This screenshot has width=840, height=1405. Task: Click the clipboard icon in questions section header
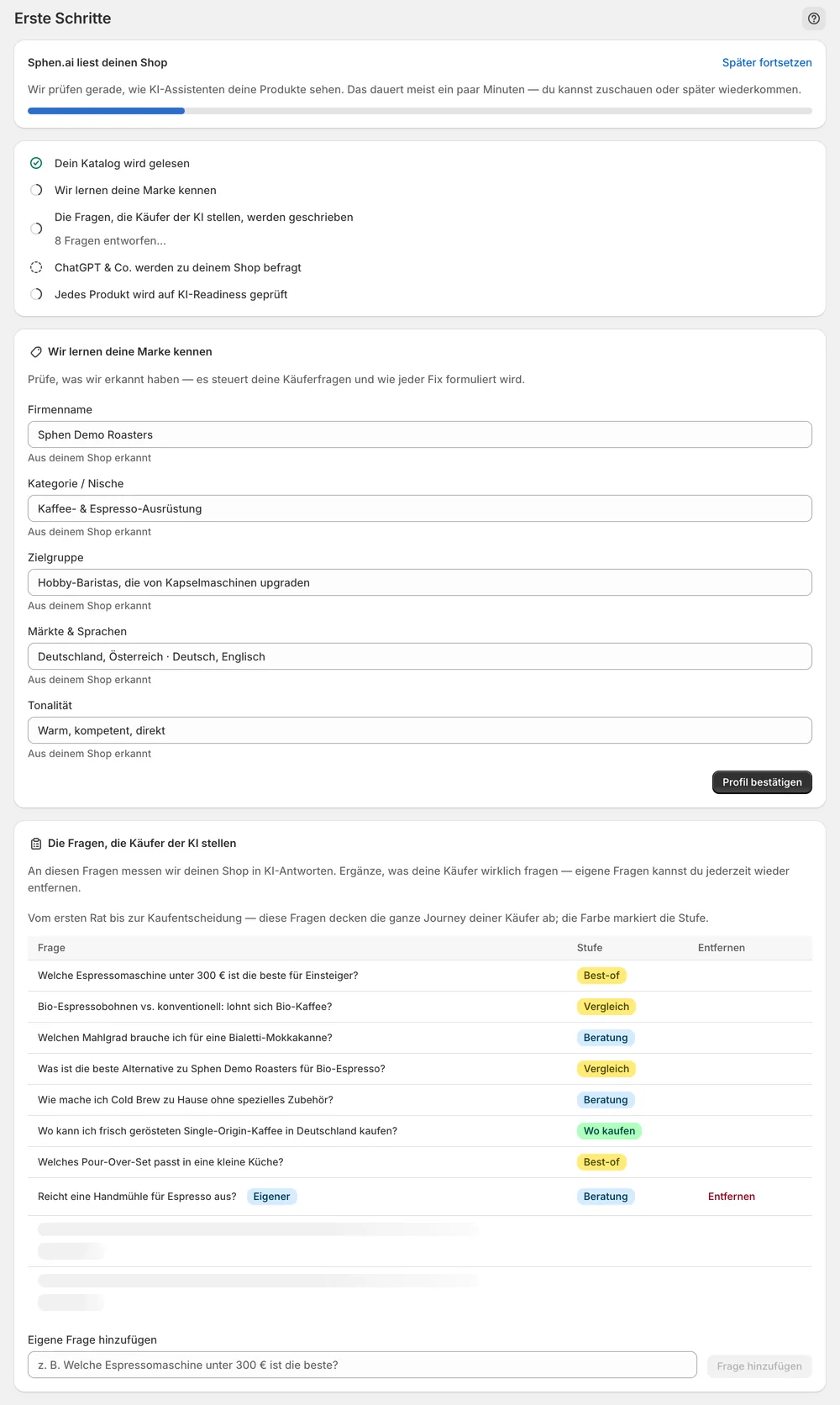pos(36,844)
